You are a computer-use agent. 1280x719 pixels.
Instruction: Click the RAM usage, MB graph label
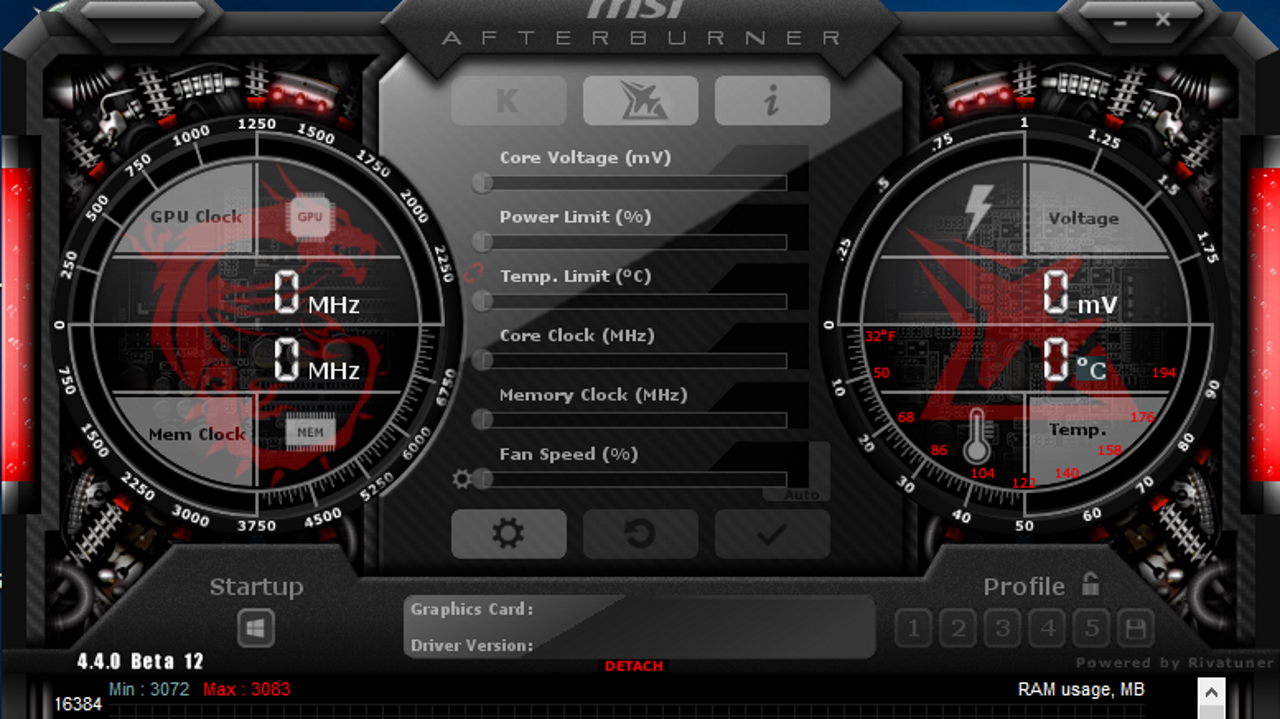point(1081,689)
